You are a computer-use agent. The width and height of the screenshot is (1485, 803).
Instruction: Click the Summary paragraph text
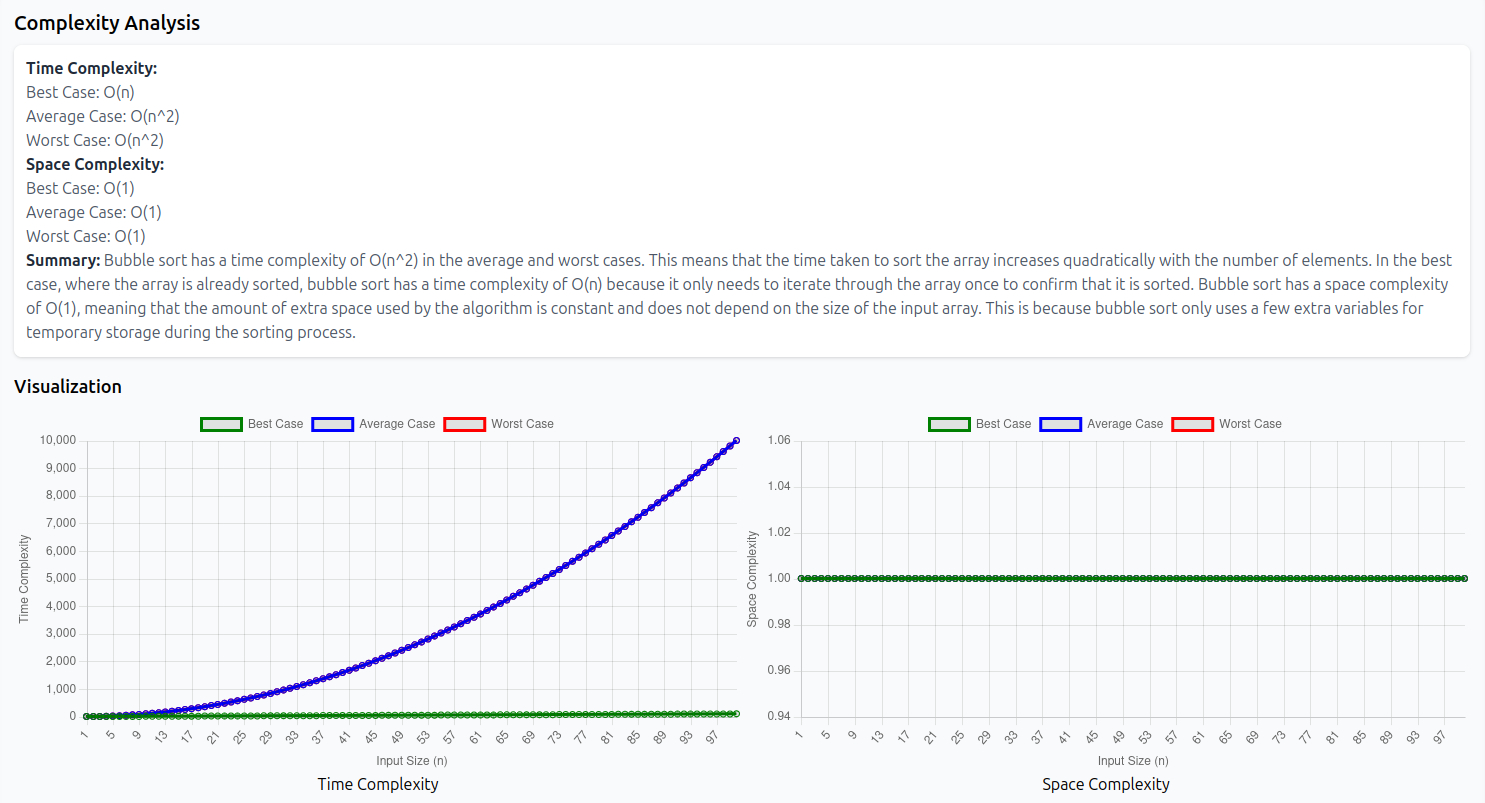[x=740, y=296]
